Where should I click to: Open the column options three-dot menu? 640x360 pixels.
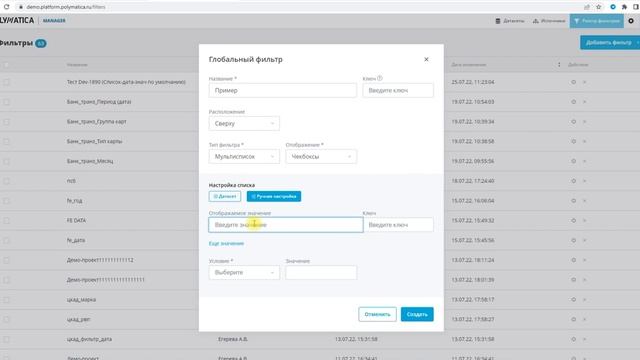pyautogui.click(x=559, y=64)
